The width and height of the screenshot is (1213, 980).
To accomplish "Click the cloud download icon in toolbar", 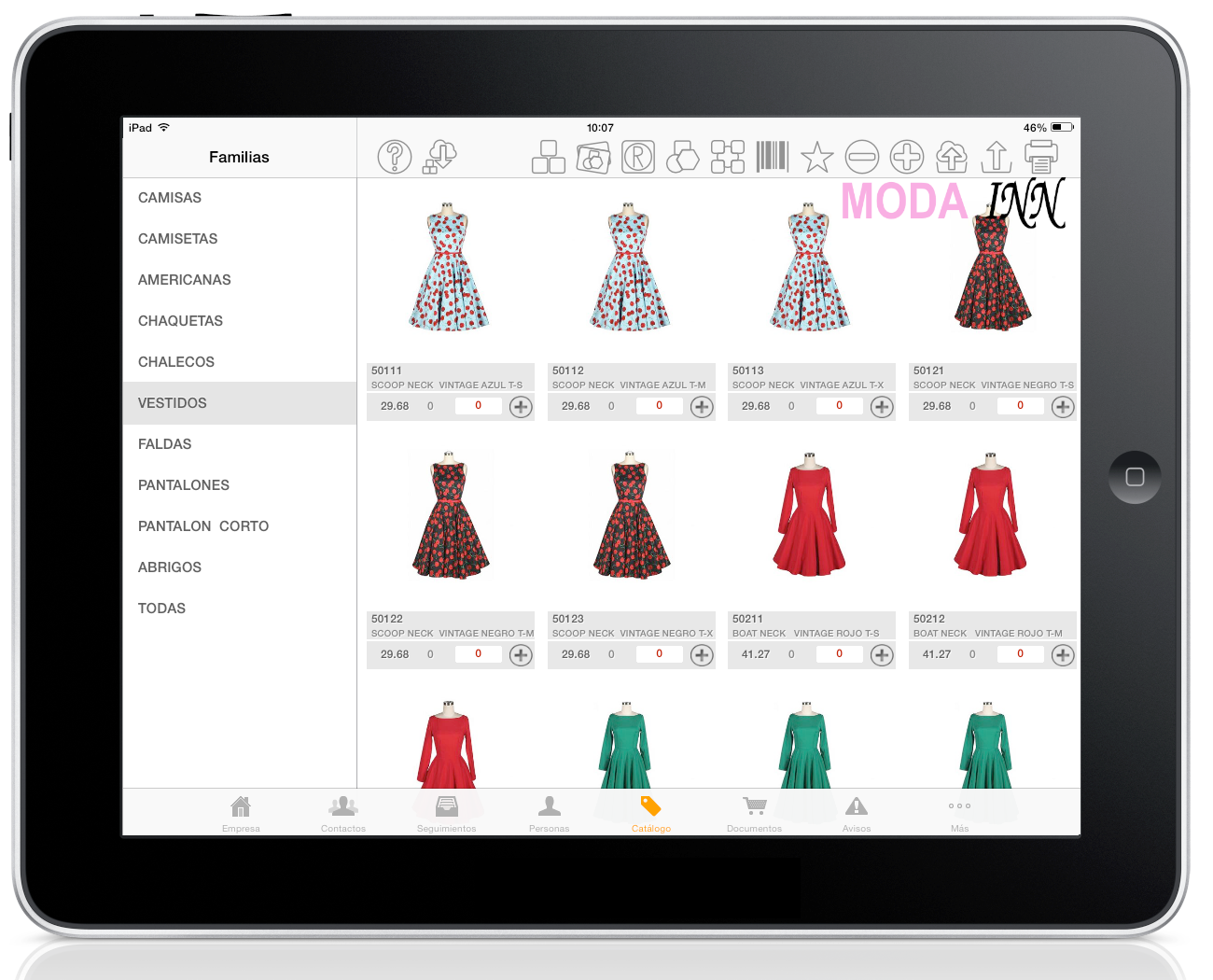I will click(x=440, y=157).
